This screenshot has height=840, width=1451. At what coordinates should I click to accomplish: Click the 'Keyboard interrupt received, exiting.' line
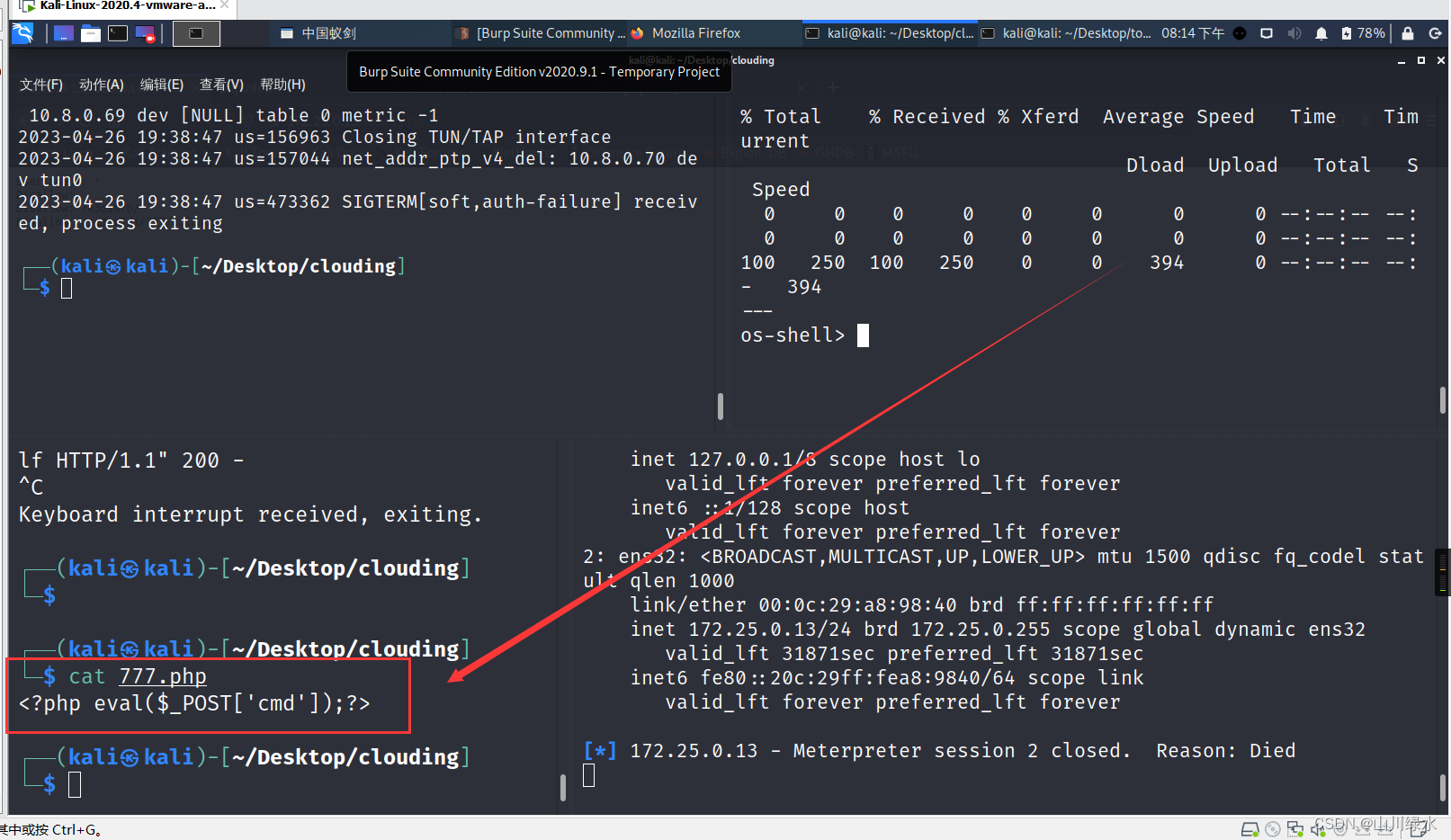click(x=250, y=514)
